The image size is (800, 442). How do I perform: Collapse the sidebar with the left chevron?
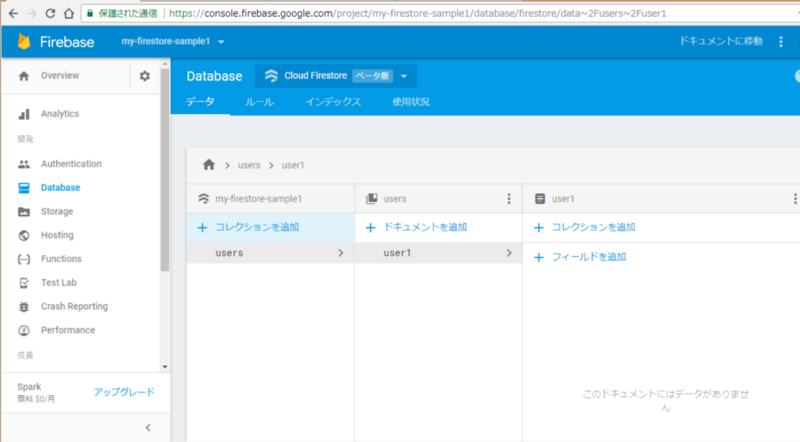pos(148,428)
